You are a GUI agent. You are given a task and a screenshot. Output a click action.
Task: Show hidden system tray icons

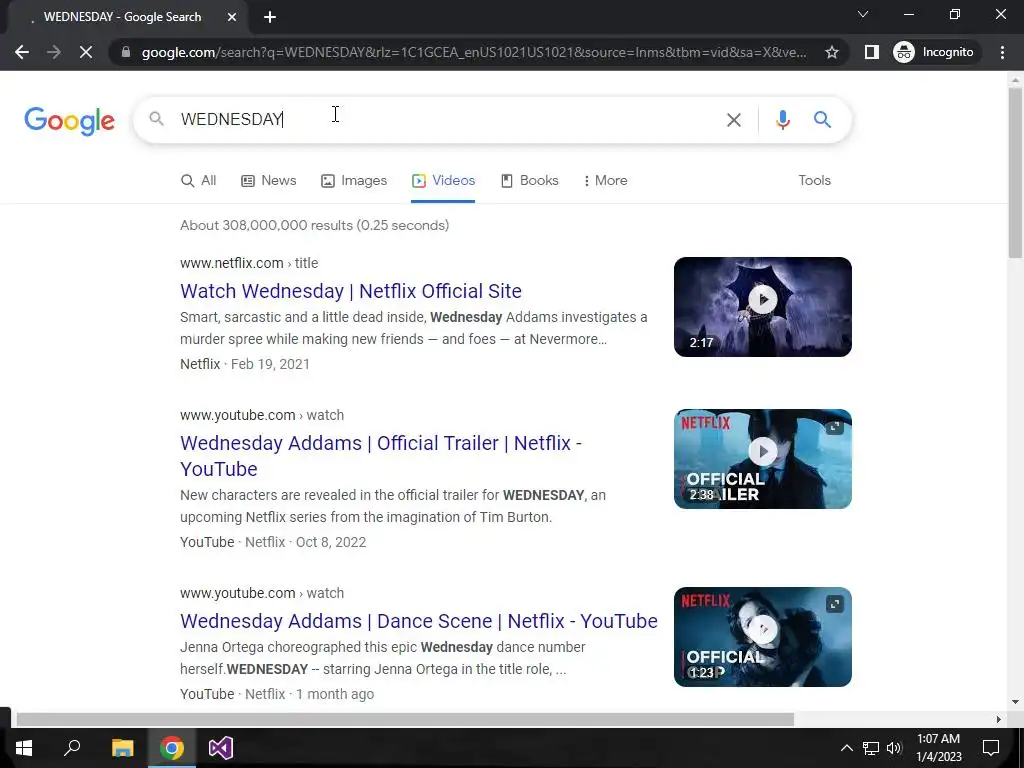tap(846, 748)
